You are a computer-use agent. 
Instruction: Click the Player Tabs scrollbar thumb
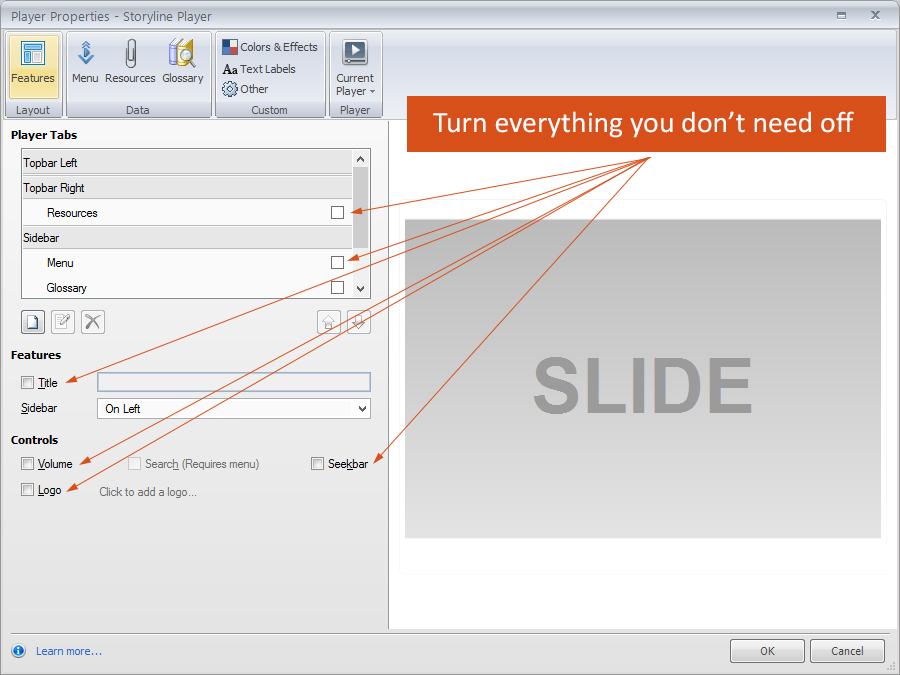click(360, 207)
